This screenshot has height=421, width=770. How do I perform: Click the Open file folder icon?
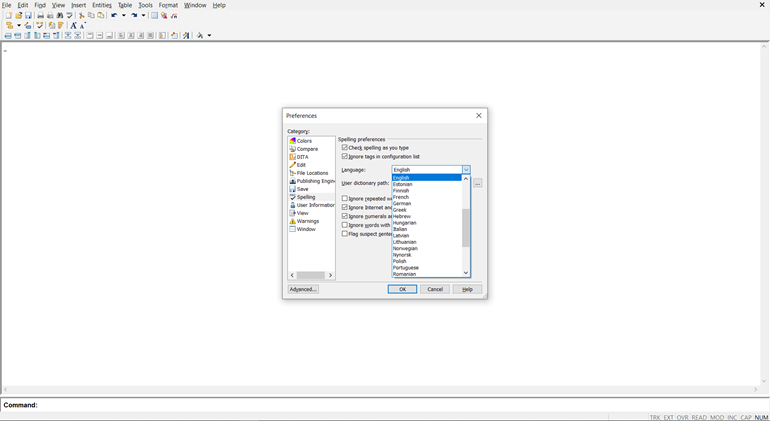click(19, 16)
